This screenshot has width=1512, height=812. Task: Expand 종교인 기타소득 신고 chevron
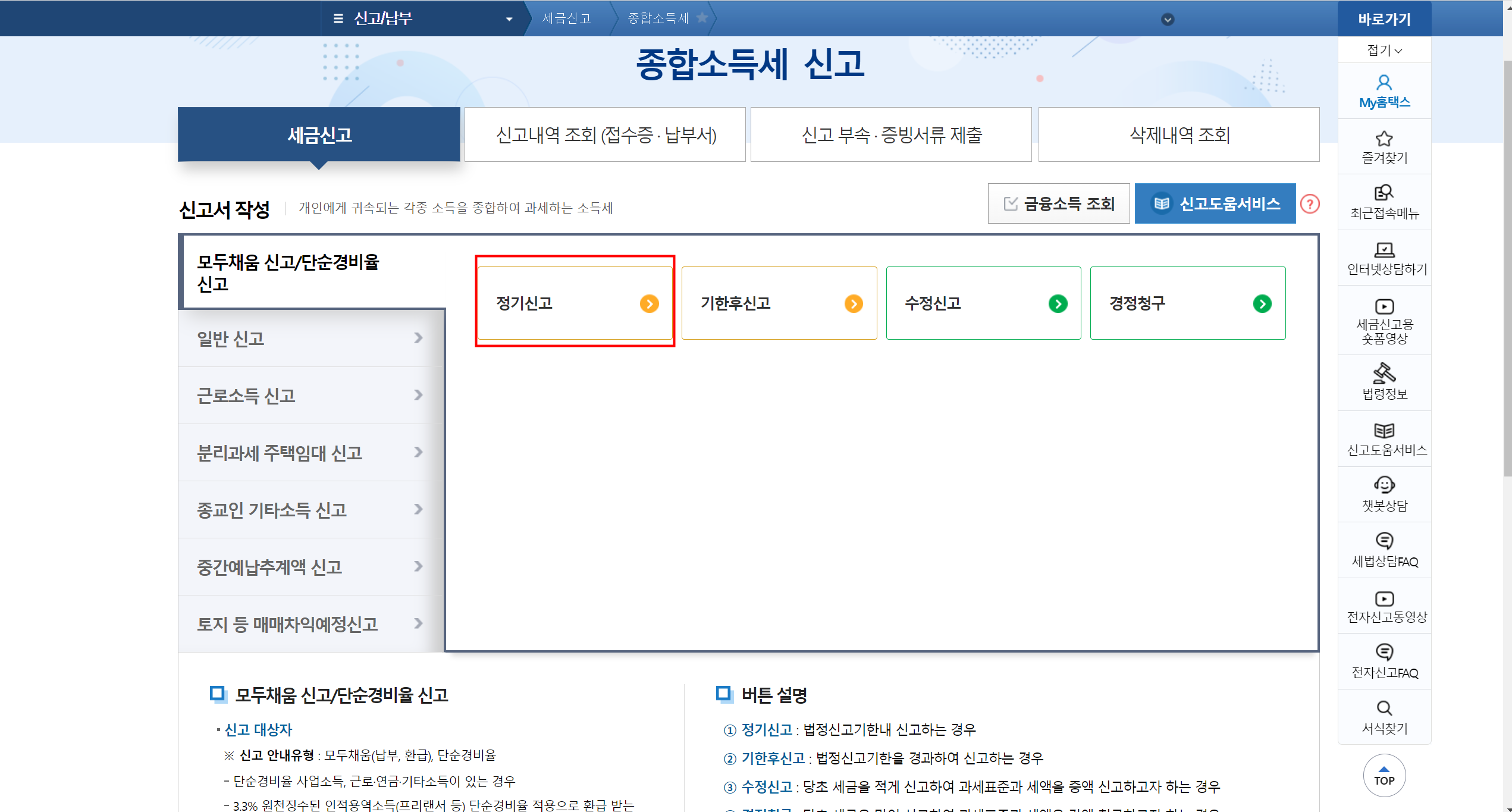pos(418,509)
